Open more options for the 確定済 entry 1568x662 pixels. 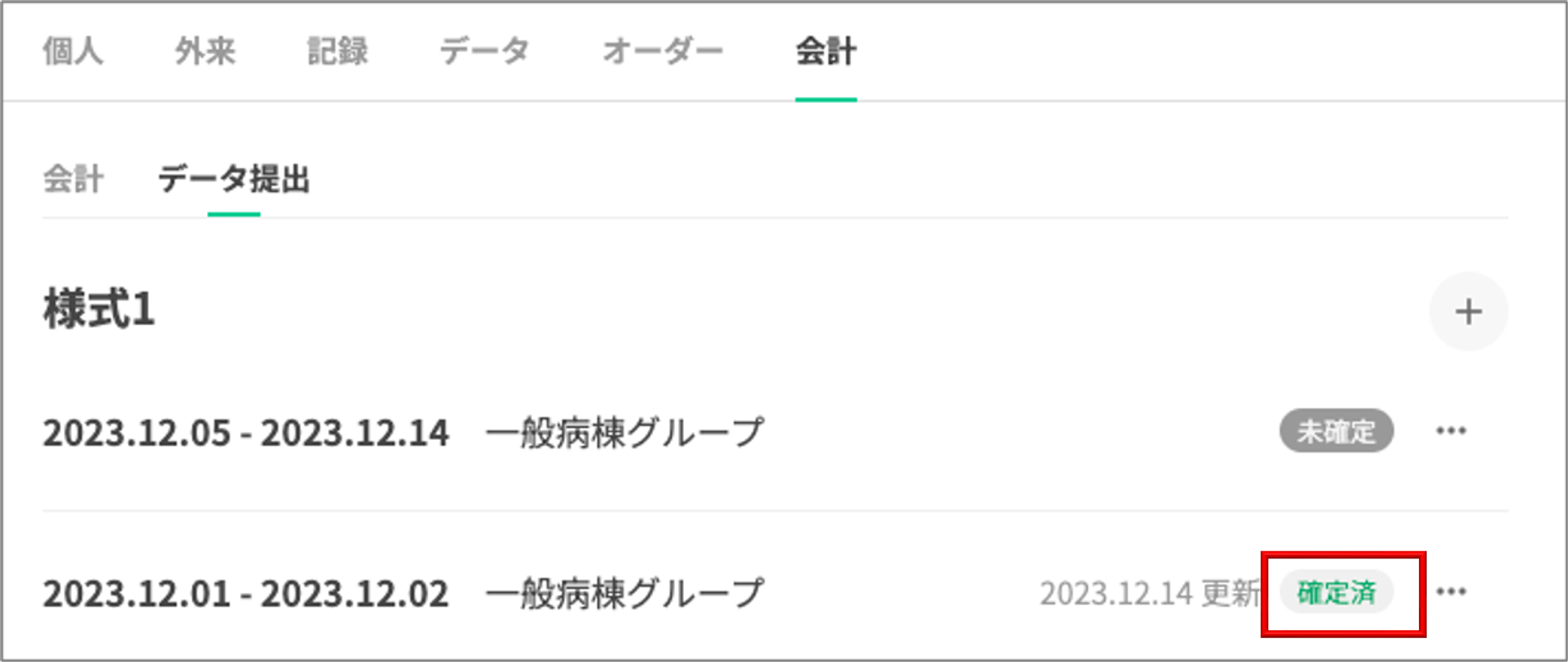(1451, 592)
